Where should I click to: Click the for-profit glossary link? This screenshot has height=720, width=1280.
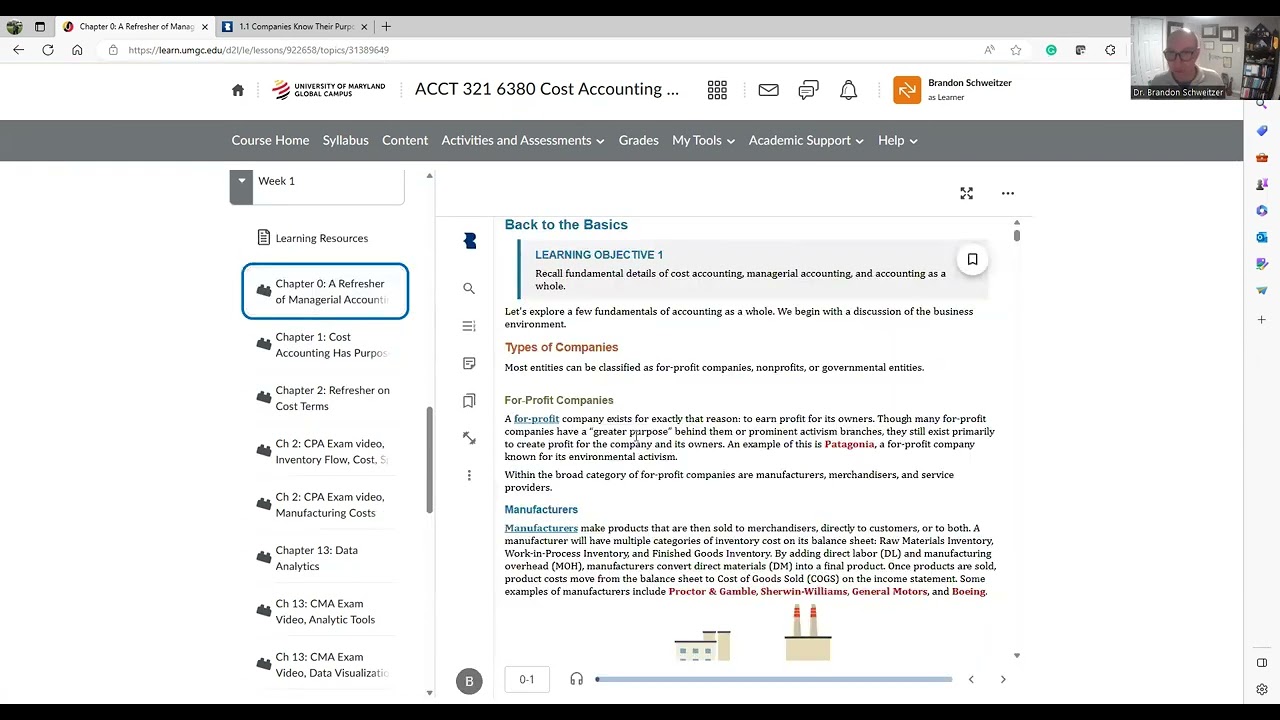536,419
